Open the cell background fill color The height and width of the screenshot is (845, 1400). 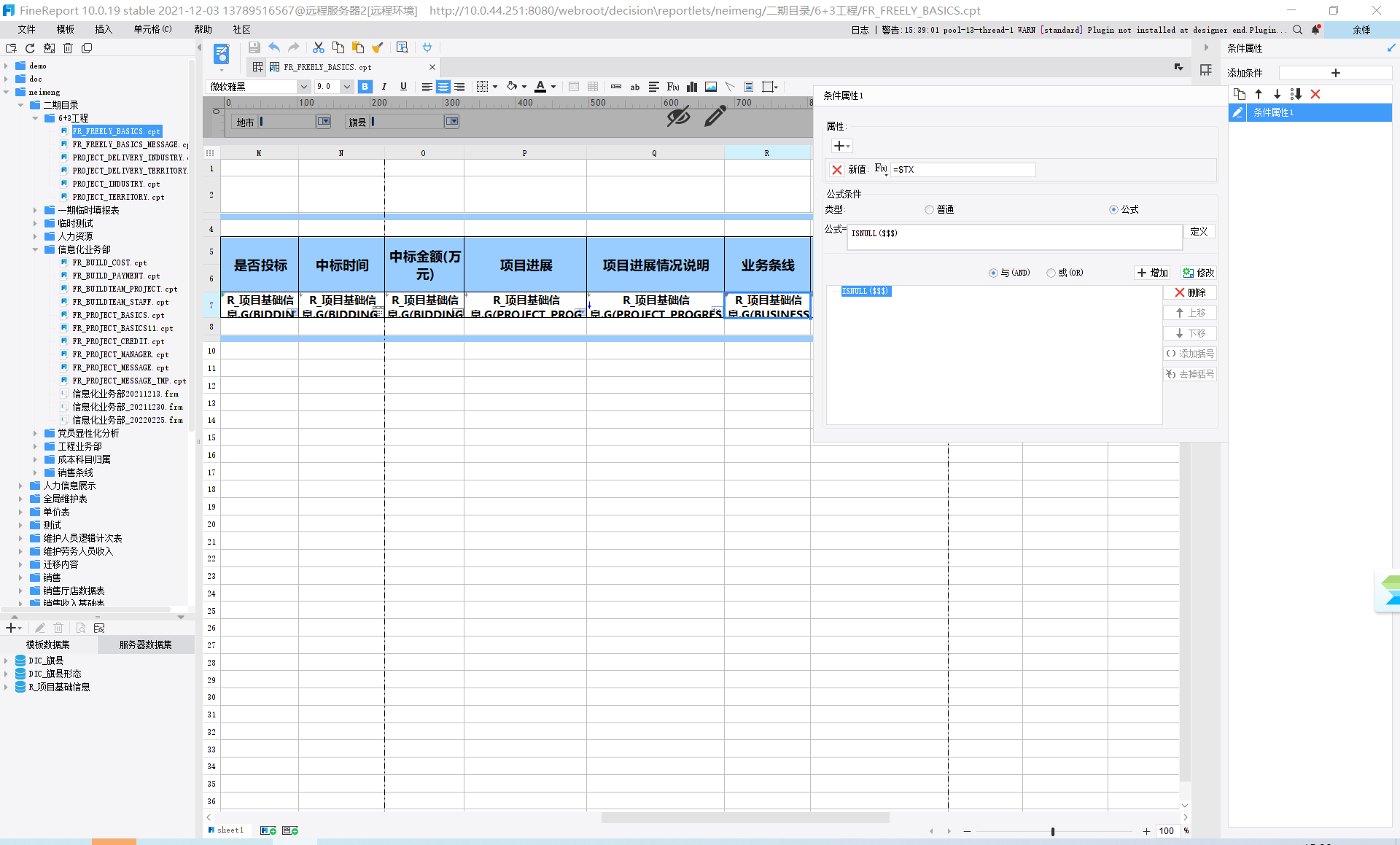coord(512,87)
